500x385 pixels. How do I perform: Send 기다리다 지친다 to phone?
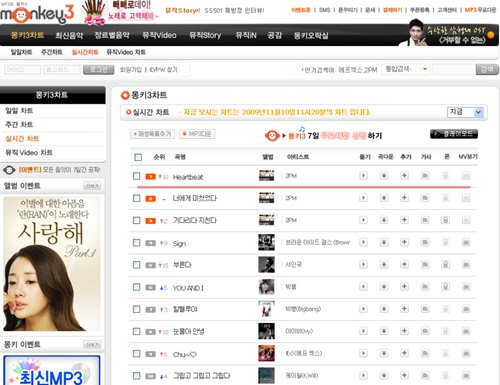pyautogui.click(x=445, y=220)
